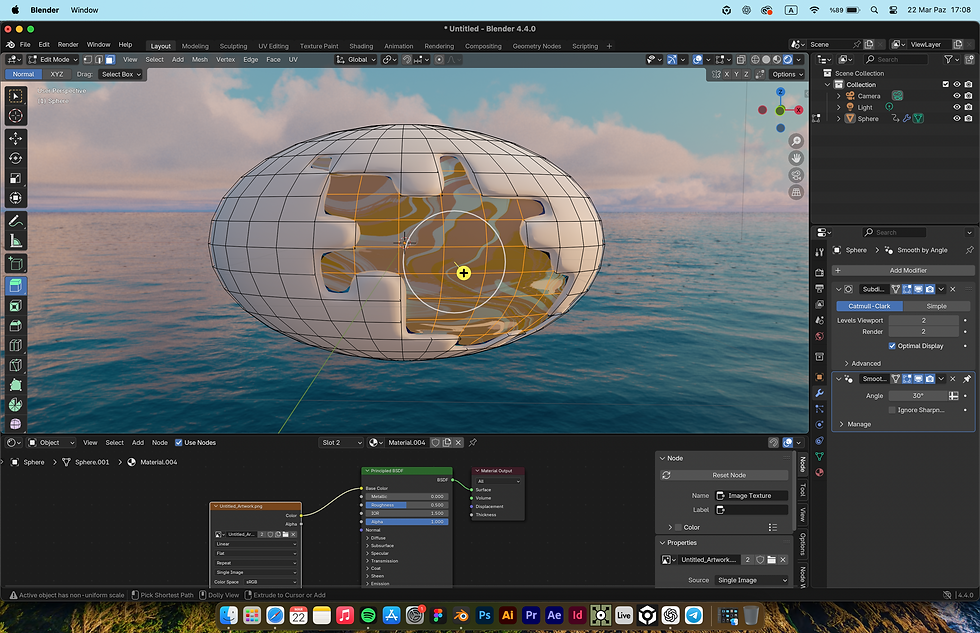980x633 pixels.
Task: Switch to edge select mode
Action: [99, 59]
